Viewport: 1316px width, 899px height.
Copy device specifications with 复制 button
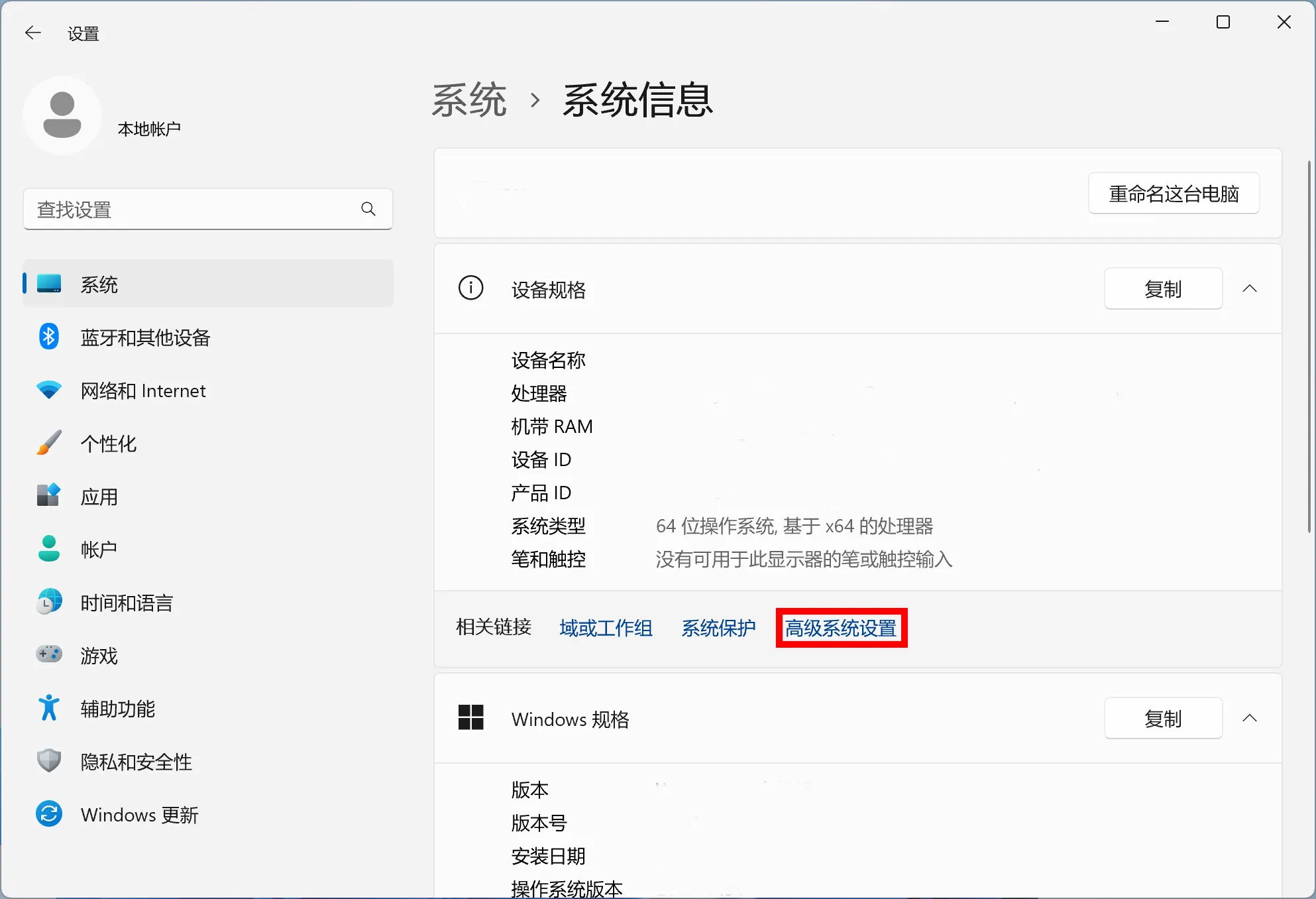[x=1164, y=288]
